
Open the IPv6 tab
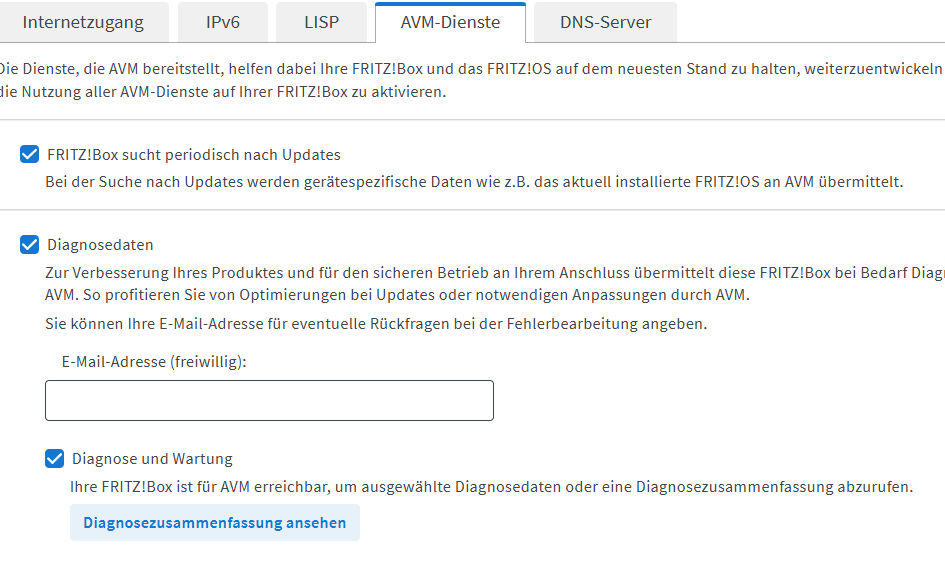[x=223, y=22]
